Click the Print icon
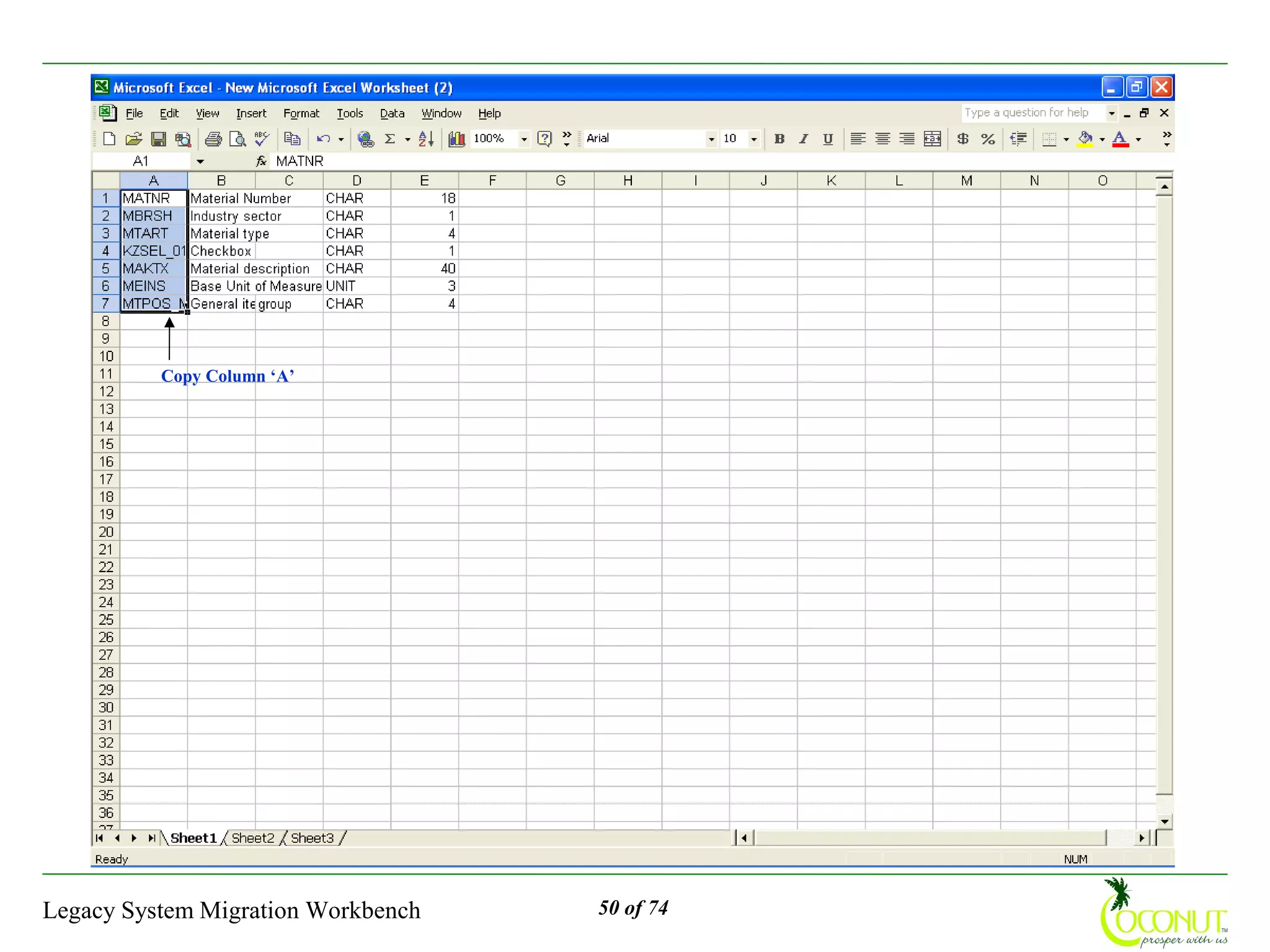 [x=213, y=139]
